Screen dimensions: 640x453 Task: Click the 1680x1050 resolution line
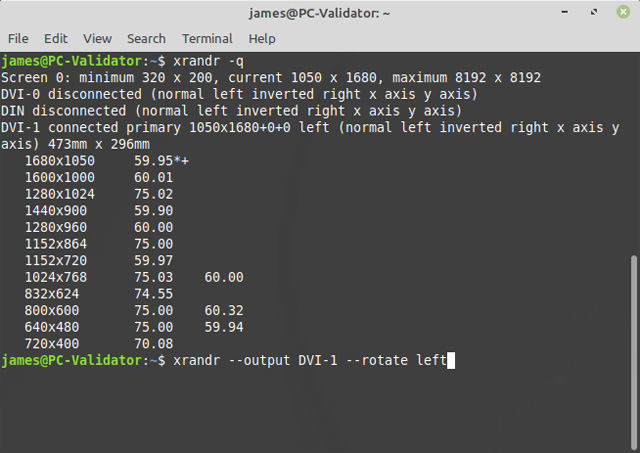107,161
